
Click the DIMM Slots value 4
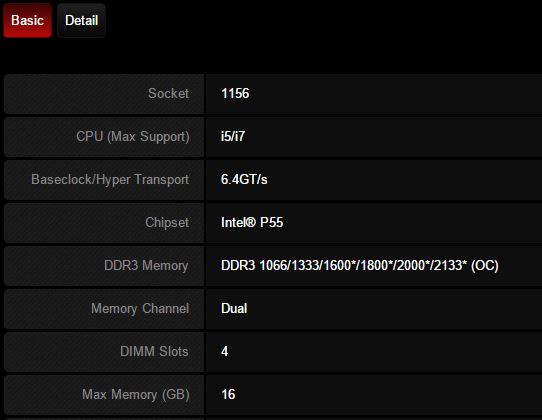click(224, 352)
